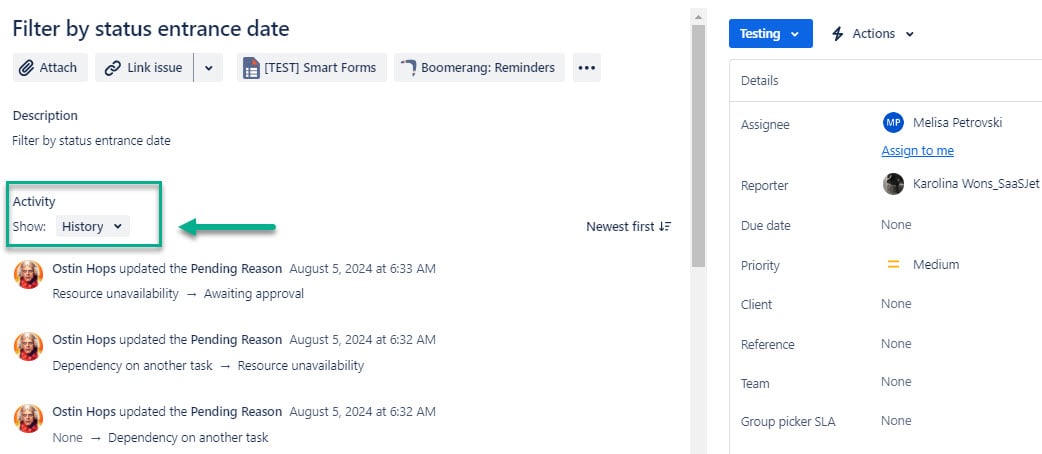The height and width of the screenshot is (454, 1042).
Task: Open the Link issue dropdown chevron
Action: point(209,68)
